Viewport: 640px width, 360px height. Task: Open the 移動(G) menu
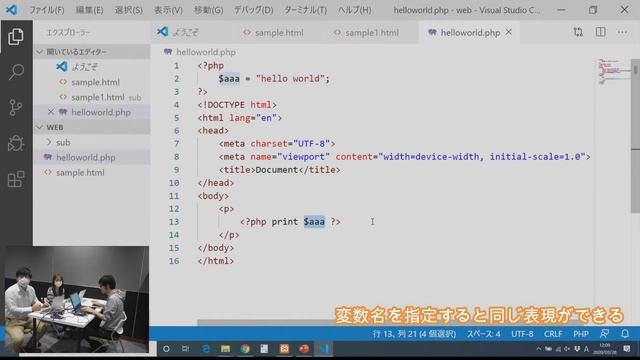208,10
